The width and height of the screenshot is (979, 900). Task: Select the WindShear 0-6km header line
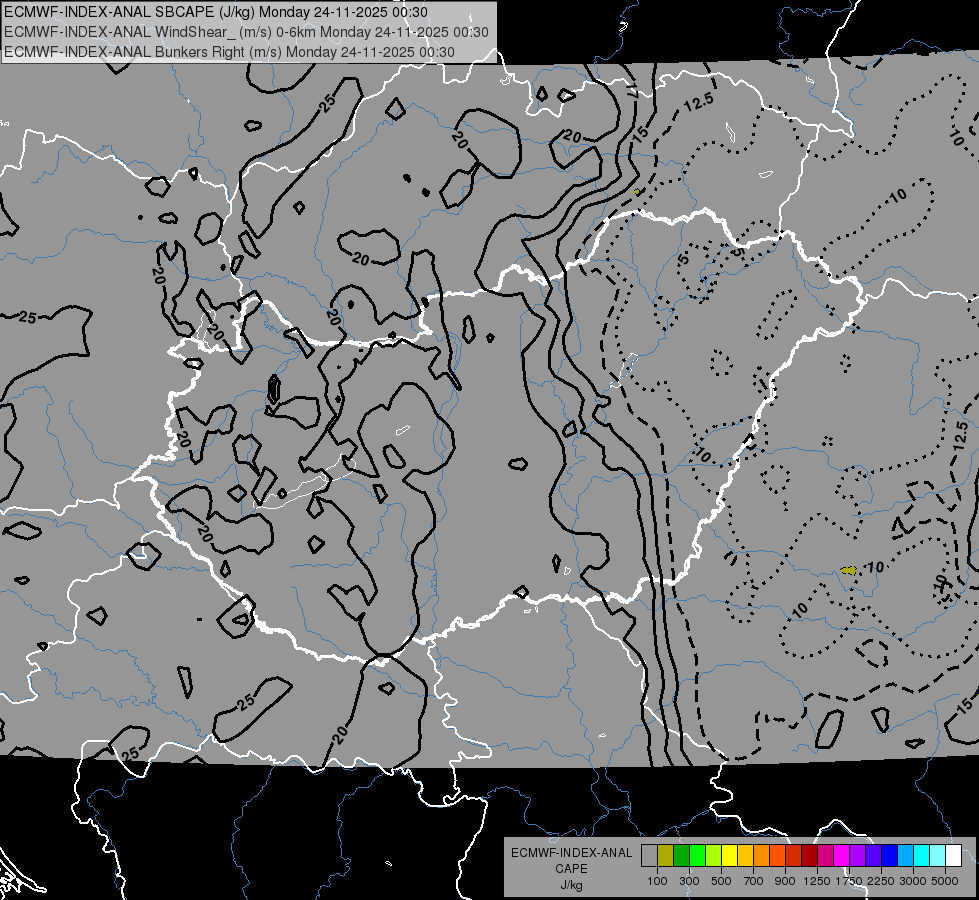click(x=246, y=32)
